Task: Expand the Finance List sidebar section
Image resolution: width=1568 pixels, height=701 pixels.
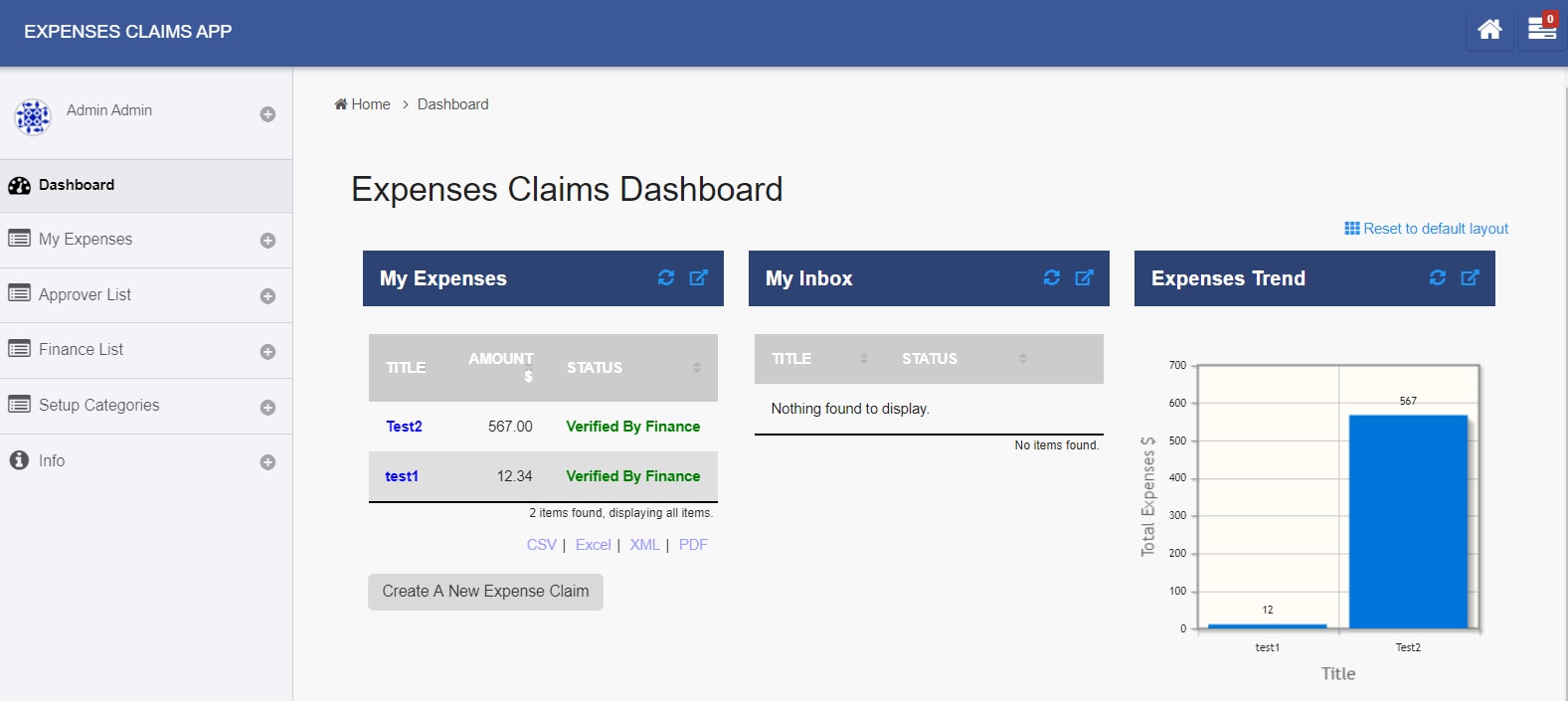Action: point(267,352)
